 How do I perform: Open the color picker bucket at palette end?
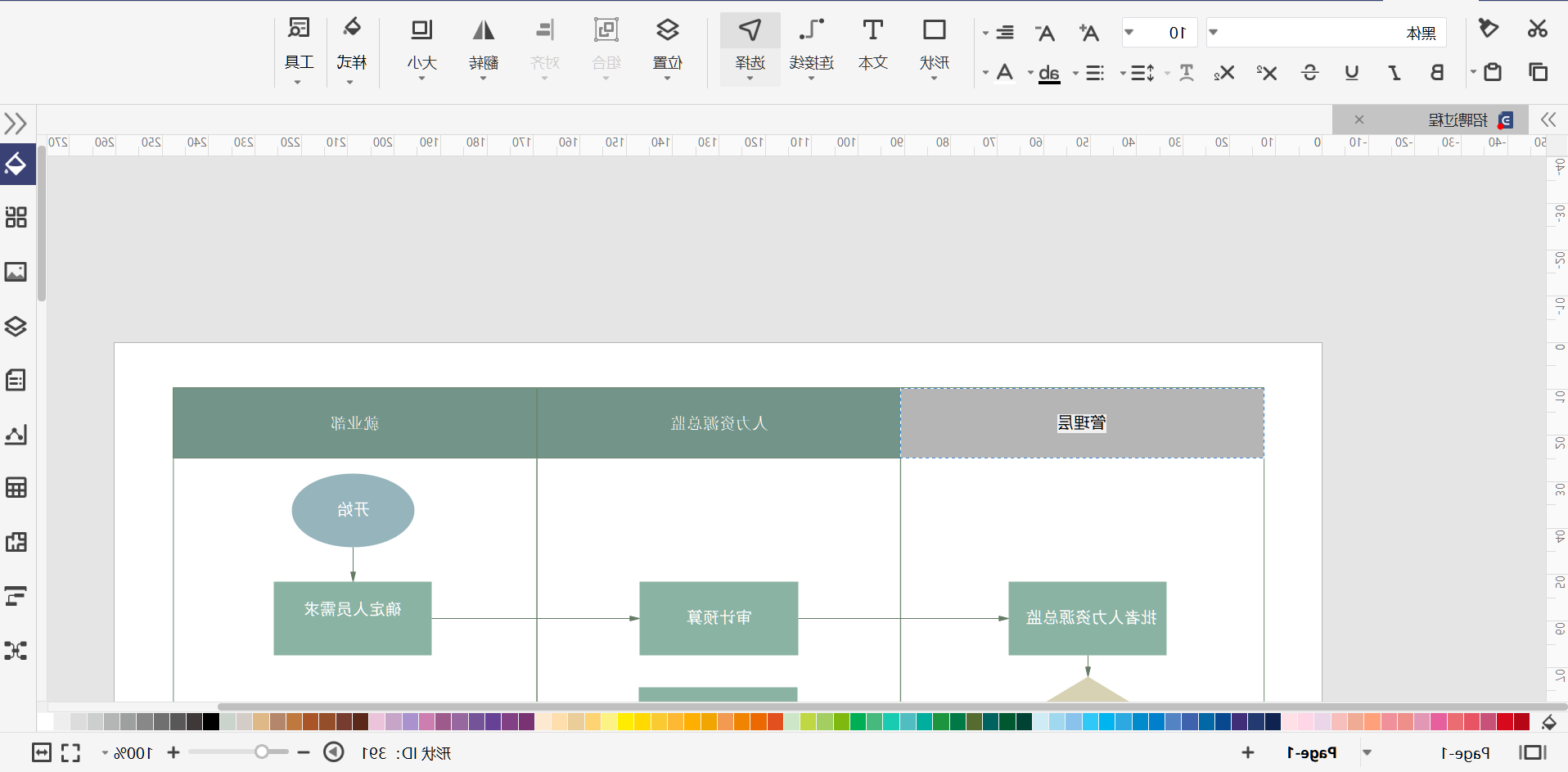pyautogui.click(x=1549, y=722)
